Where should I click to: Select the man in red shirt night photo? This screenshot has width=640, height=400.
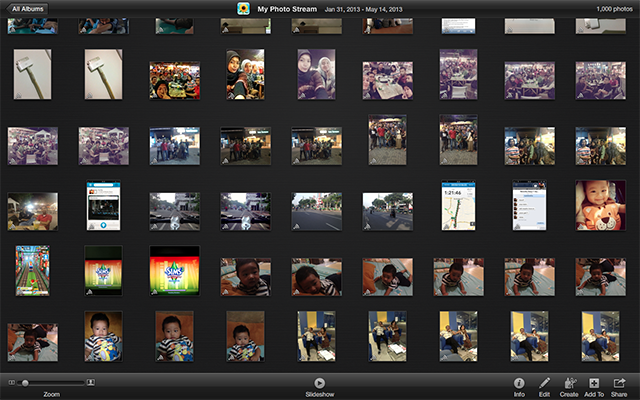click(33, 211)
